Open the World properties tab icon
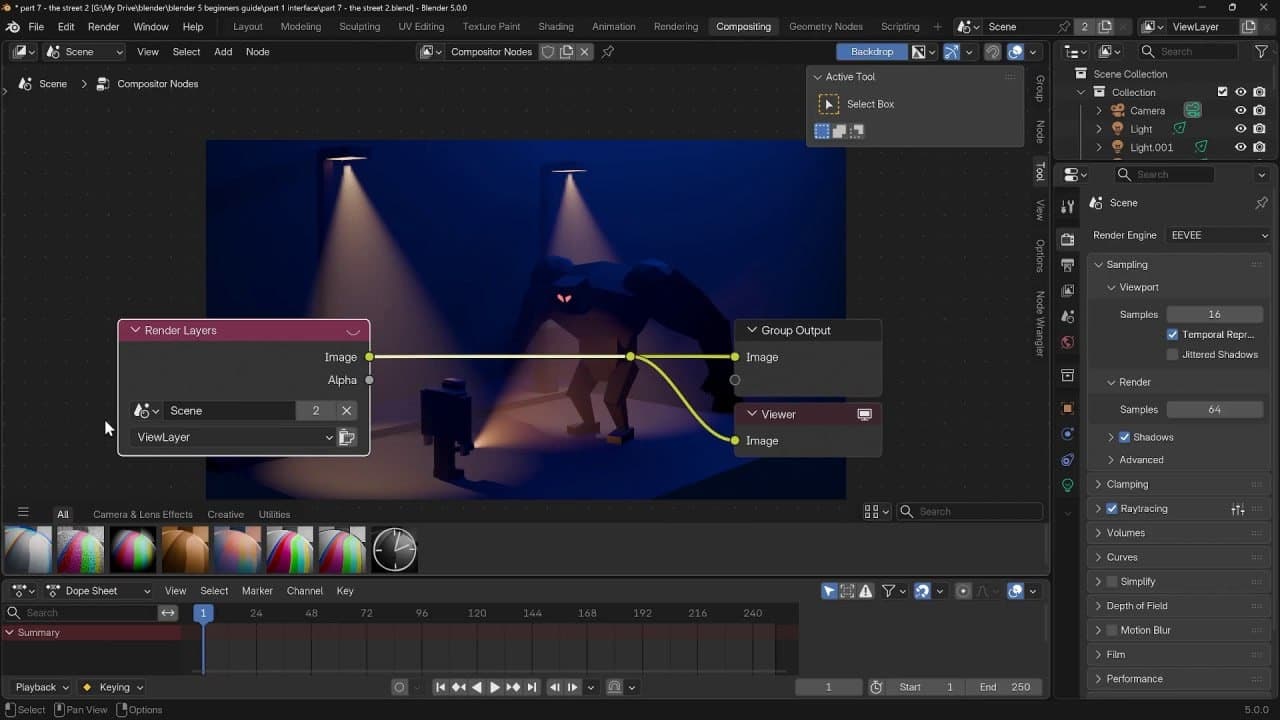1280x720 pixels. pyautogui.click(x=1067, y=342)
